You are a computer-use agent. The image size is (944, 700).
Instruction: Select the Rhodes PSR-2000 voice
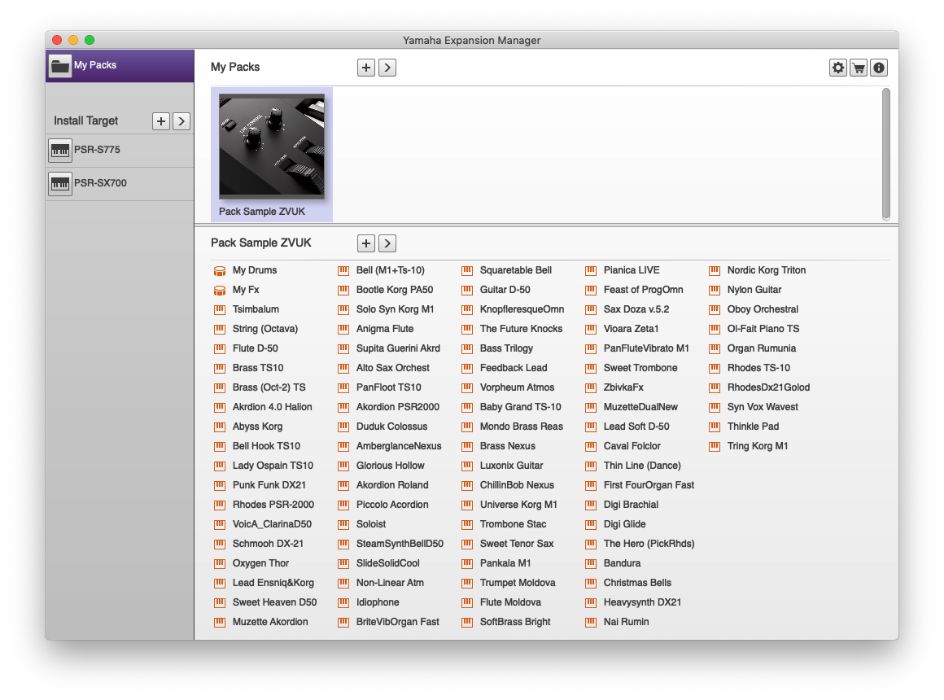click(273, 504)
